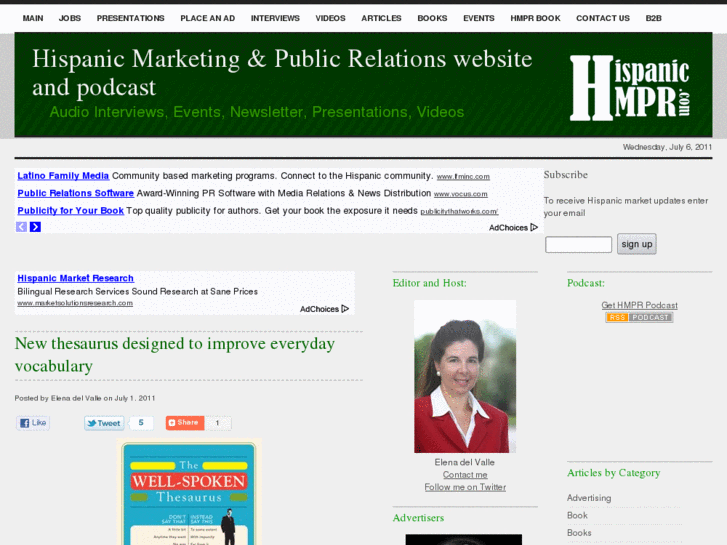
Task: Visit the publicitythatworks.com ad URL
Action: 459,212
